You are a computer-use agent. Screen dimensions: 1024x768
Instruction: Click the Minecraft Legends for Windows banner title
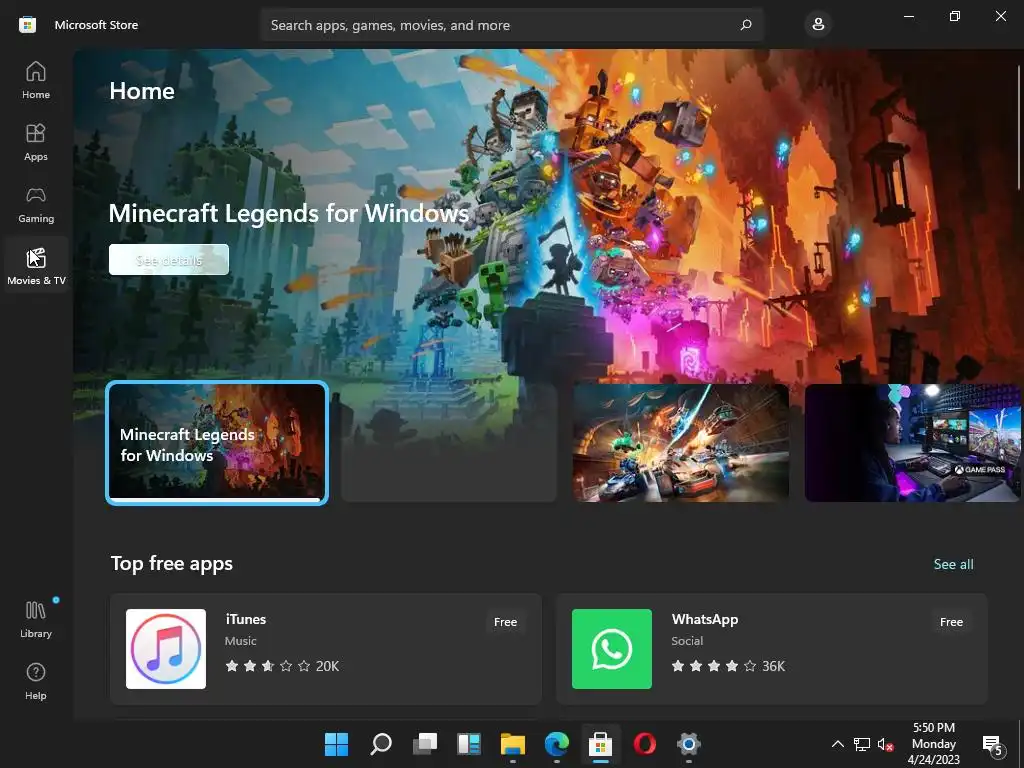pos(289,214)
